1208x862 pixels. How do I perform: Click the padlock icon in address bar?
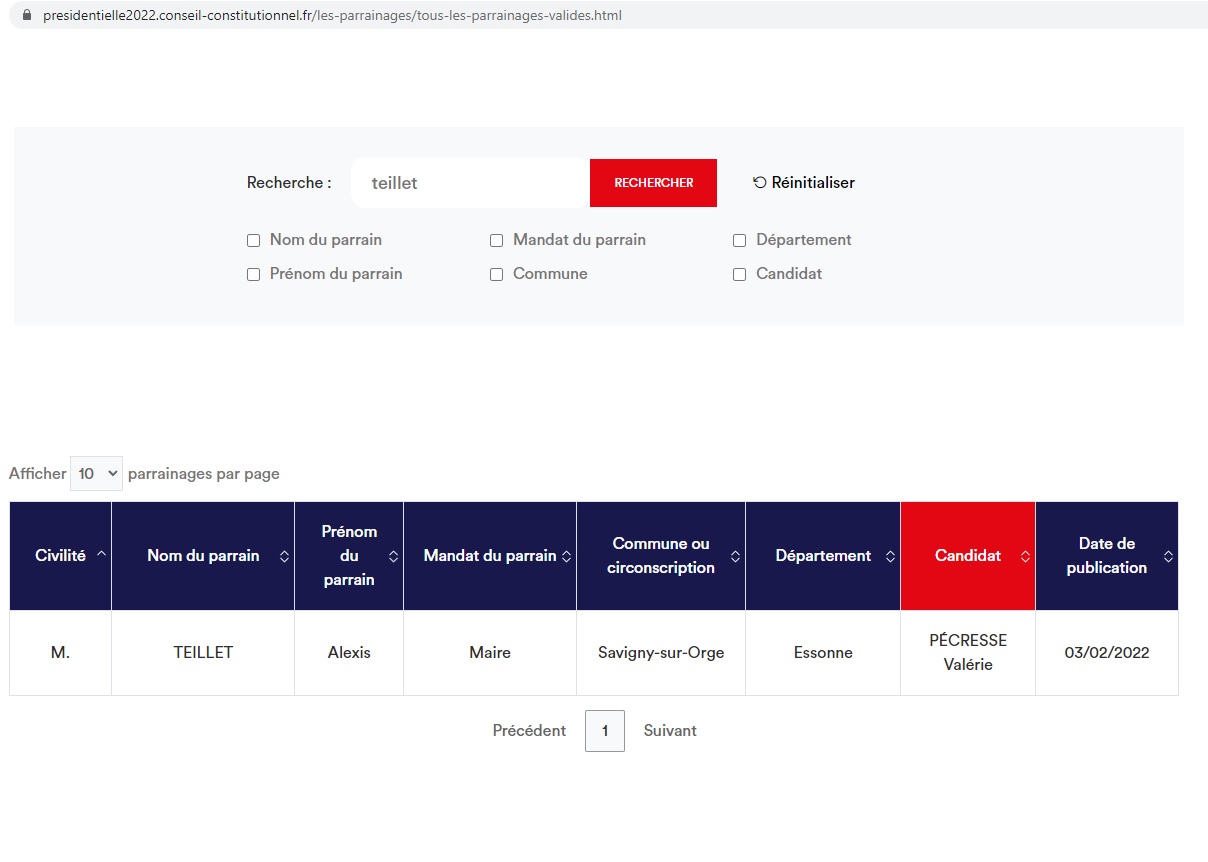(x=26, y=15)
